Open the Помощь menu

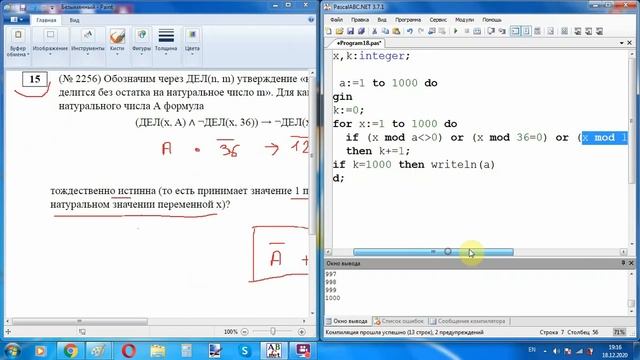(x=492, y=20)
